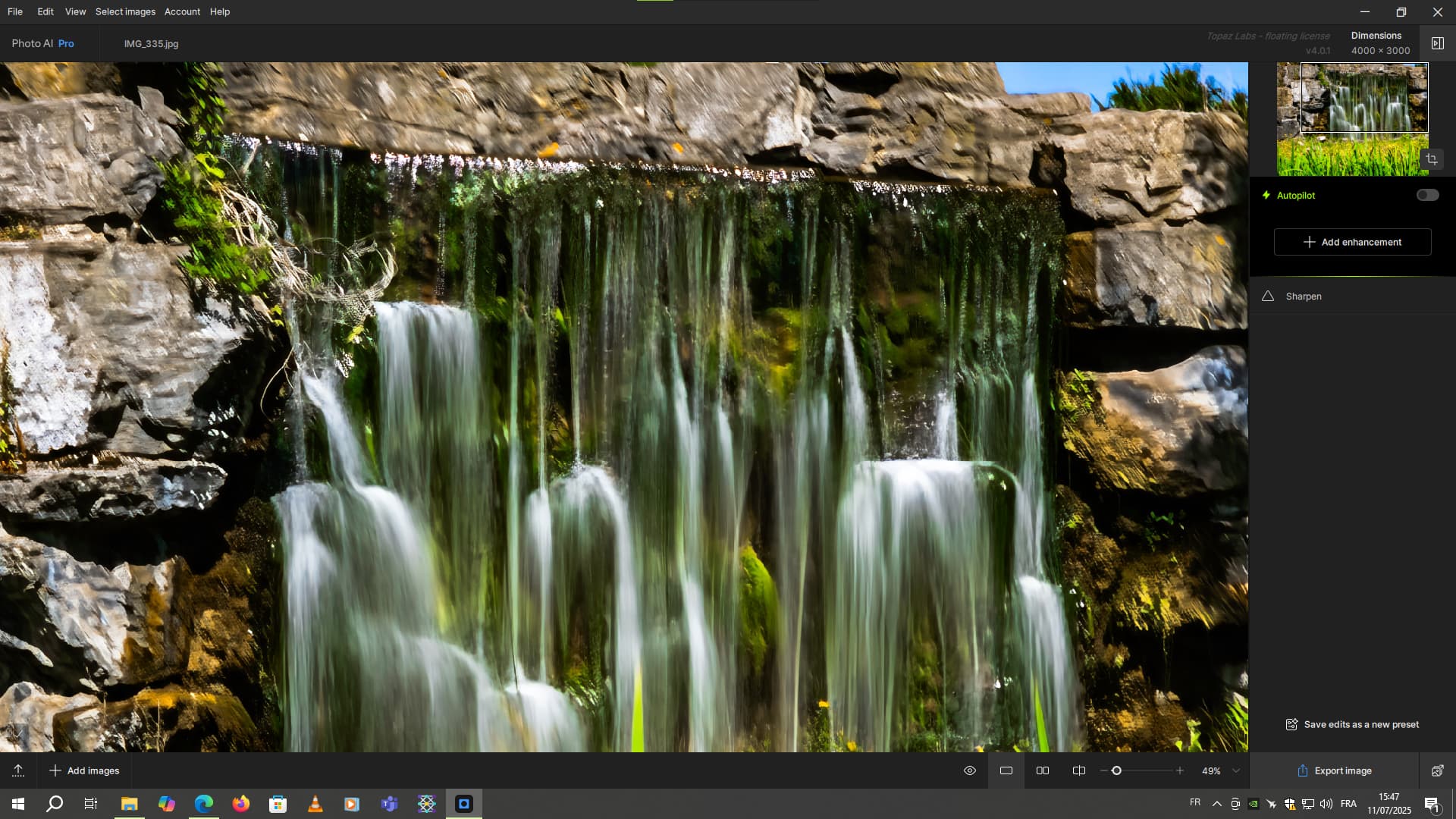1456x819 pixels.
Task: Click the upload tray icon bottom left
Action: coord(18,770)
